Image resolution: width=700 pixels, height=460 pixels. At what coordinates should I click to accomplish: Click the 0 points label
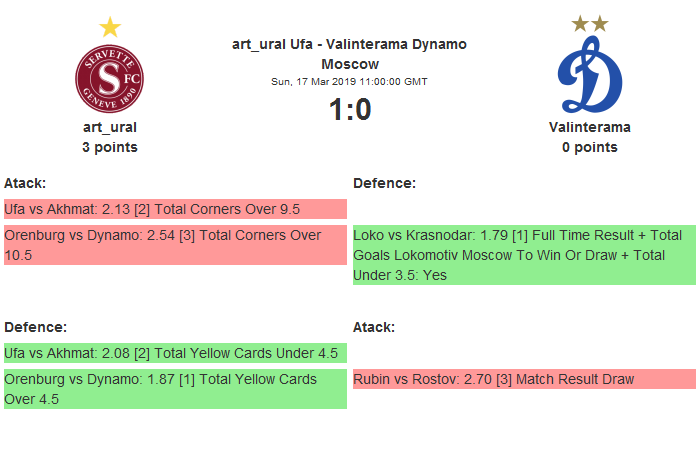point(589,147)
